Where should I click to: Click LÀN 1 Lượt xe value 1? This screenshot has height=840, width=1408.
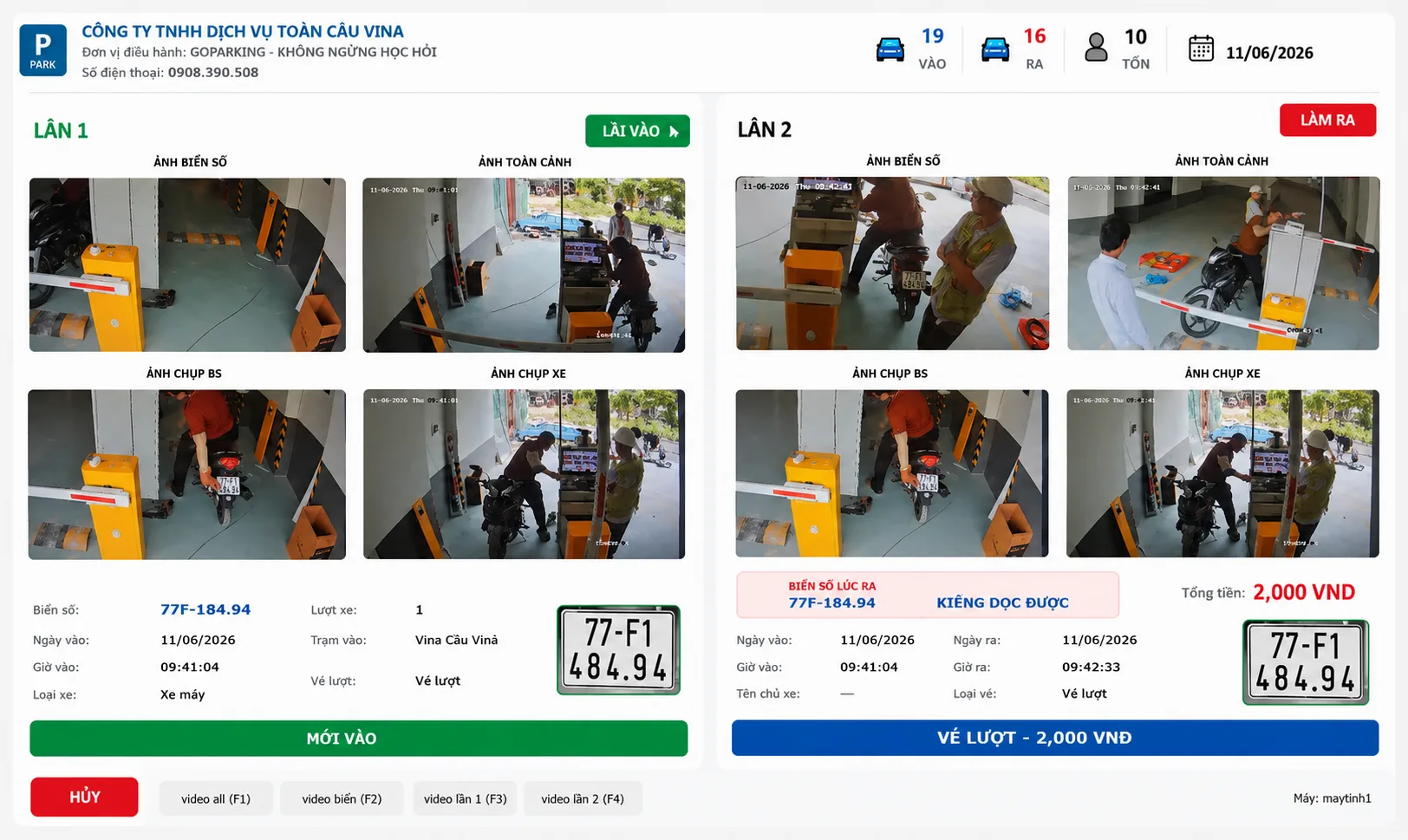coord(419,610)
